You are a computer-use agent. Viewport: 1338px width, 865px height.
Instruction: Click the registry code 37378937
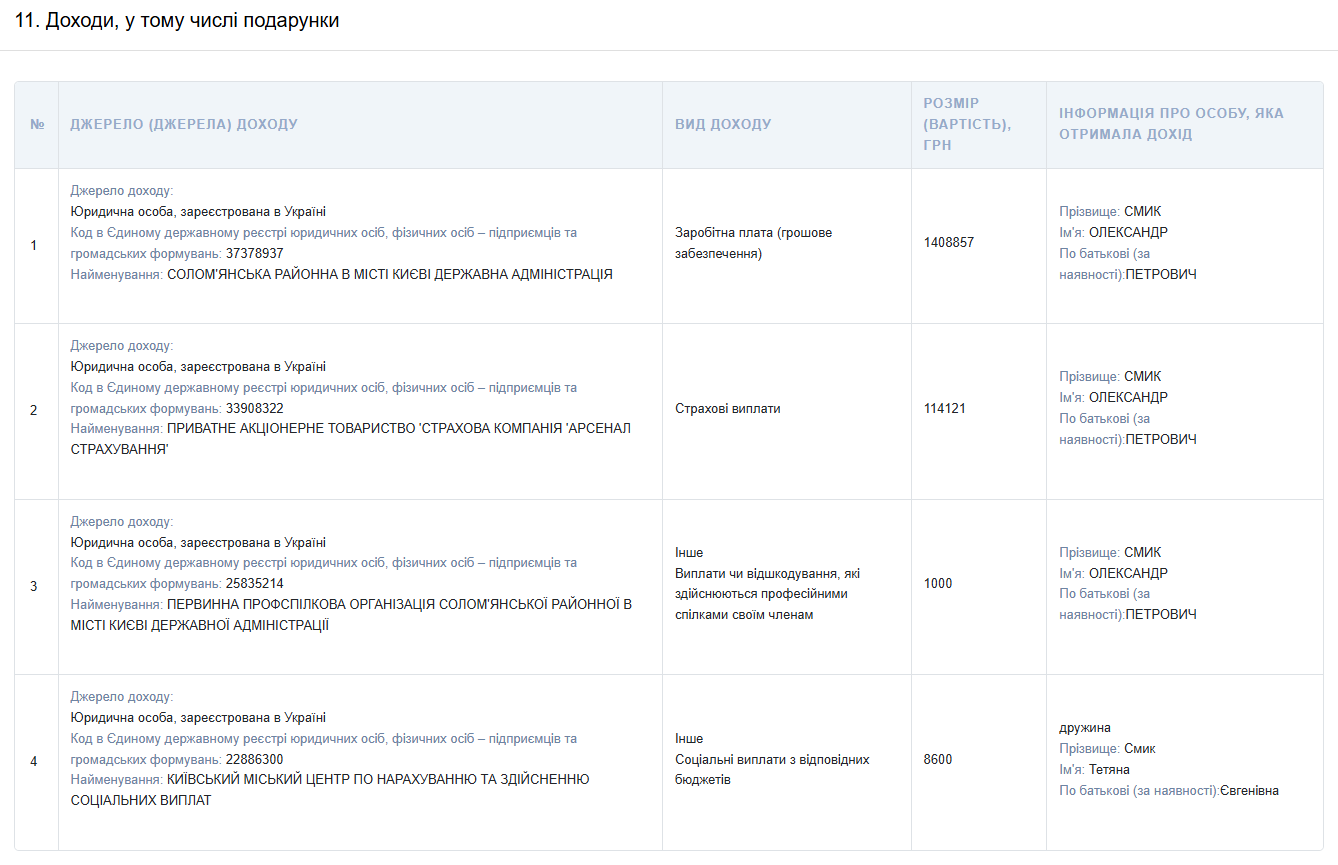pyautogui.click(x=254, y=254)
